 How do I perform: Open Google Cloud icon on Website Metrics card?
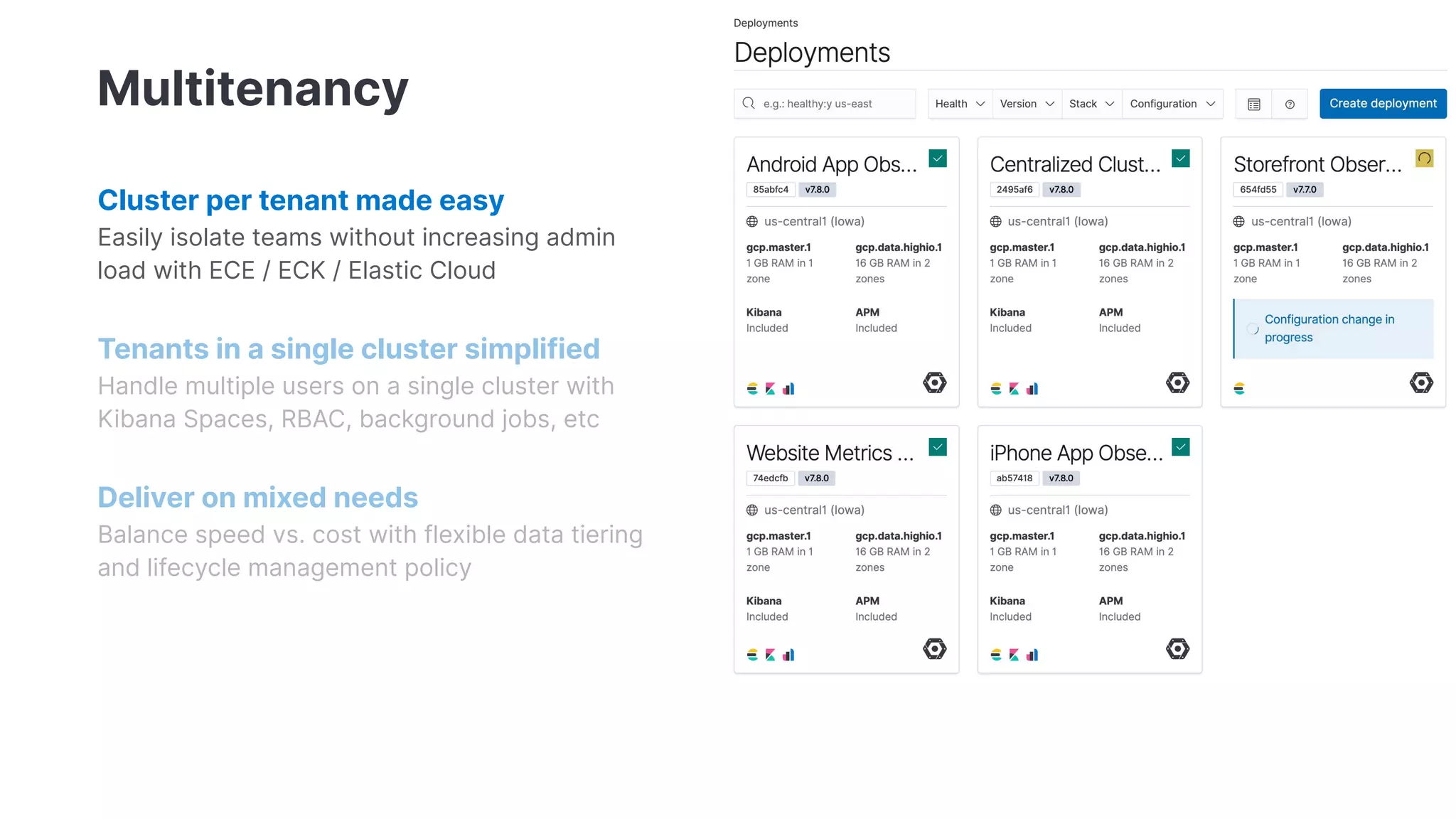point(935,648)
